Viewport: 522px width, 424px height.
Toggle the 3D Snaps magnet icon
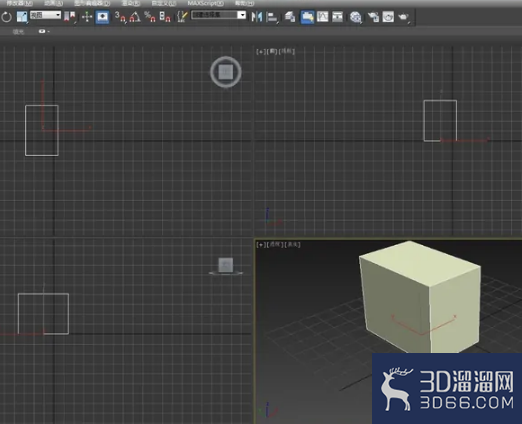coord(120,17)
